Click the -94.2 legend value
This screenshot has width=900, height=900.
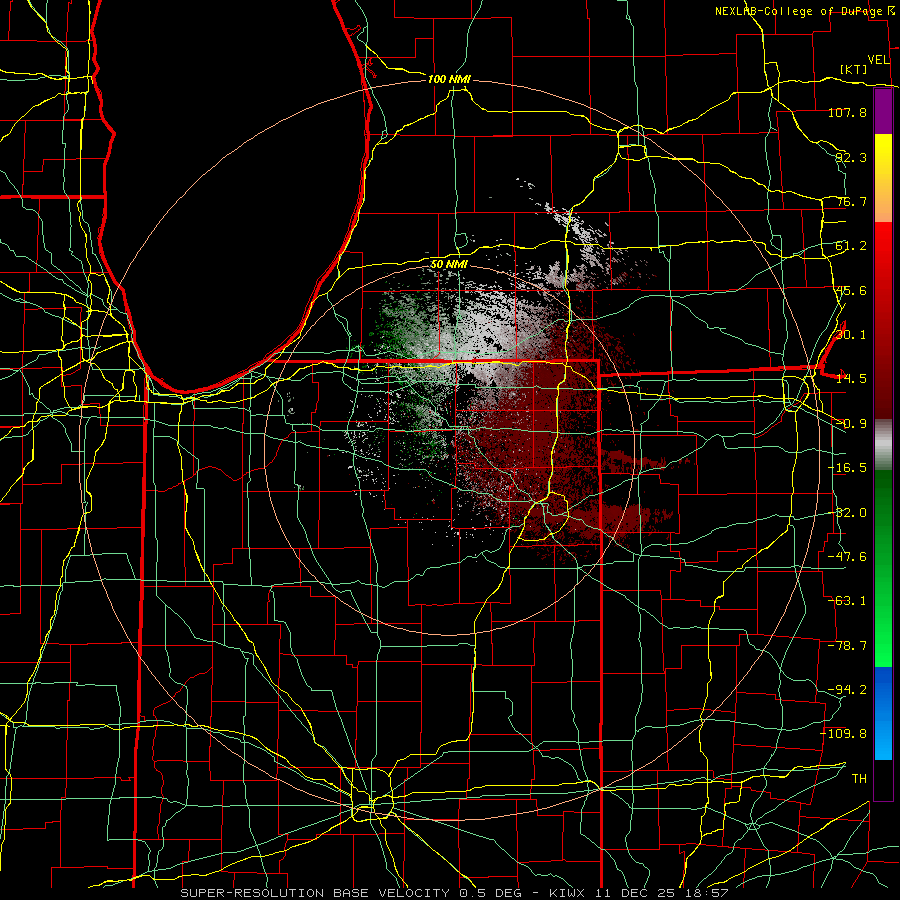pyautogui.click(x=847, y=689)
